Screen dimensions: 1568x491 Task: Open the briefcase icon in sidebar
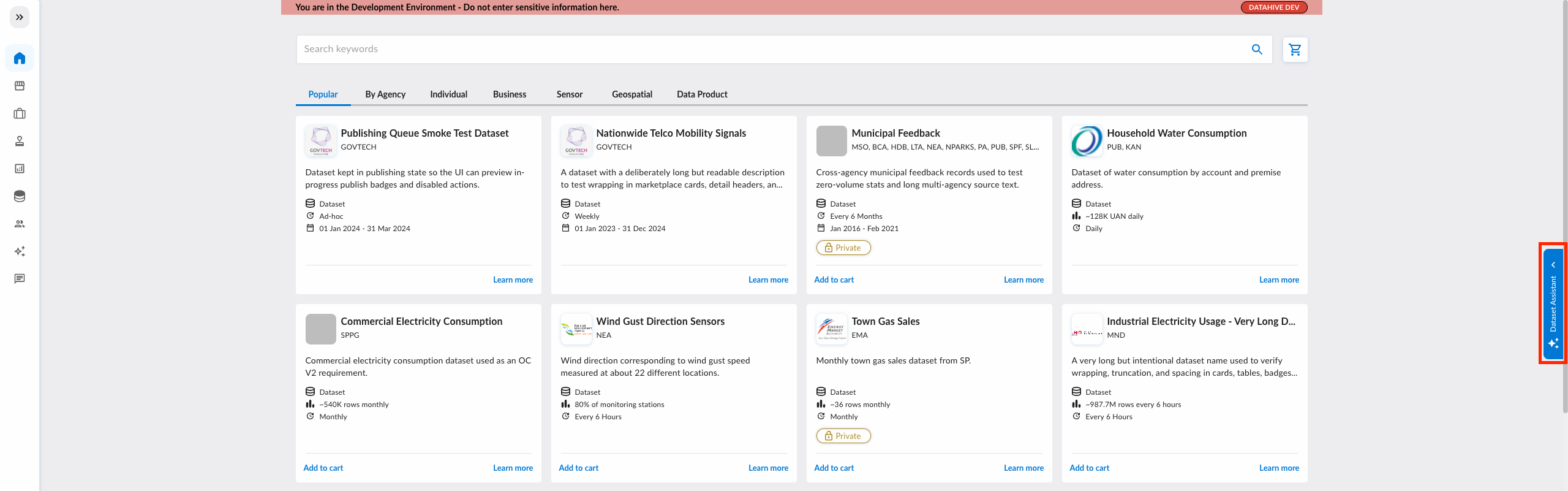tap(20, 113)
